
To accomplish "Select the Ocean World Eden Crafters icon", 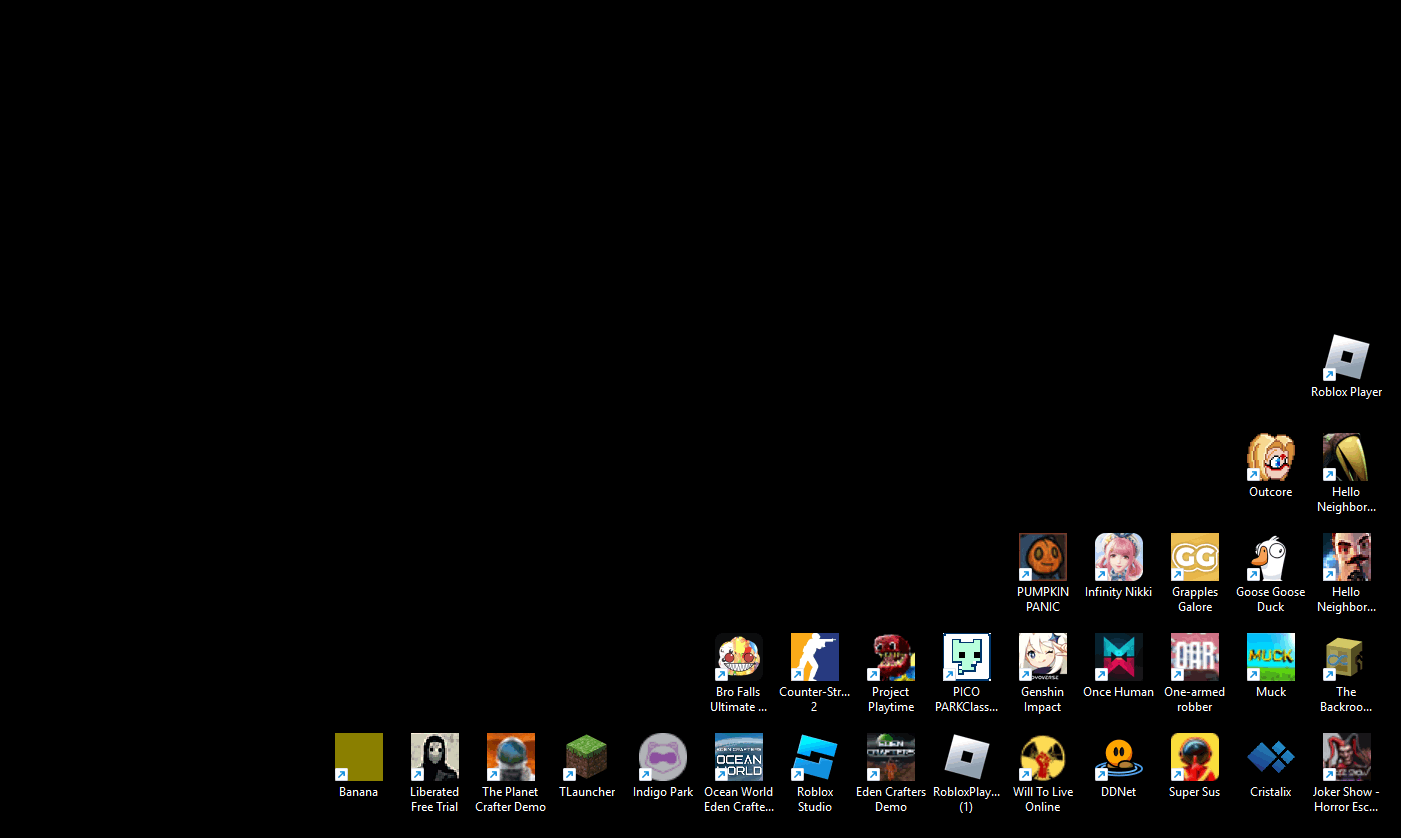I will point(738,757).
